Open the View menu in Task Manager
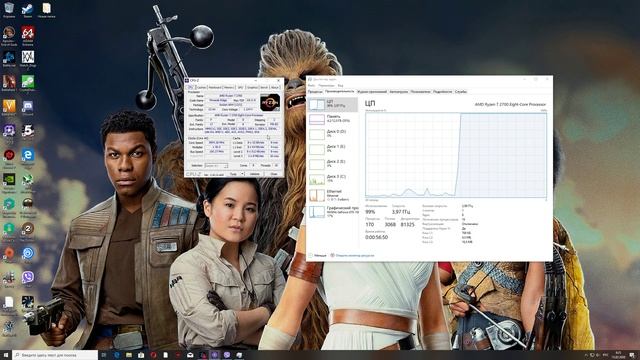Screen dimensions: 640x360 (x=340, y=86)
